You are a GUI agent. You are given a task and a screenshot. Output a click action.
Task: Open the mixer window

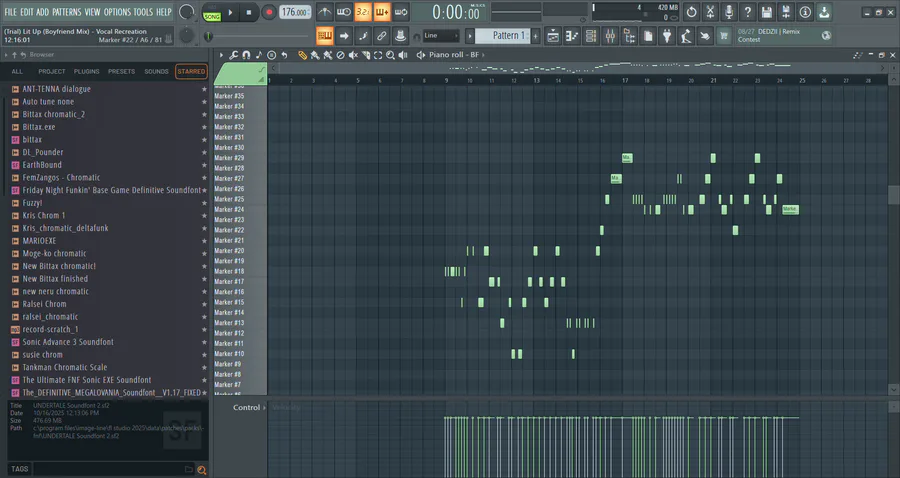click(x=610, y=36)
